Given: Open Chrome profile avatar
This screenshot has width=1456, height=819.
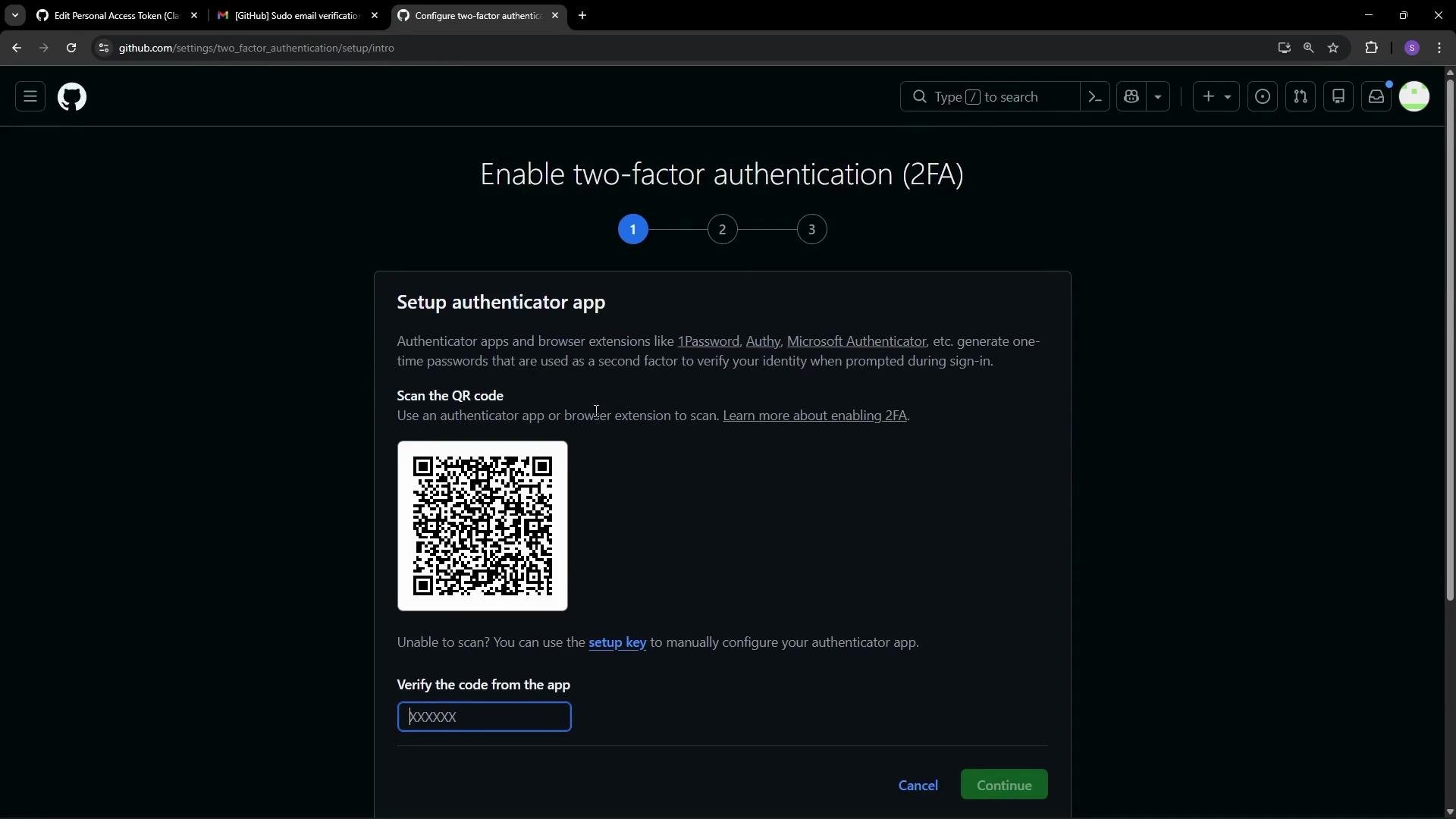Looking at the screenshot, I should click(1412, 48).
